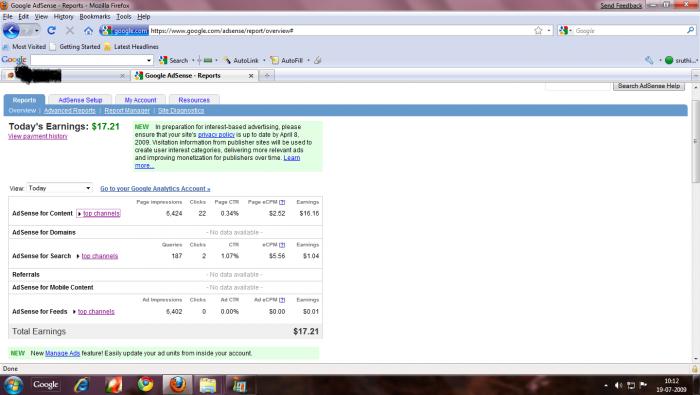This screenshot has height=395, width=700.
Task: Go to your Google Analytics Account link
Action: pos(155,189)
